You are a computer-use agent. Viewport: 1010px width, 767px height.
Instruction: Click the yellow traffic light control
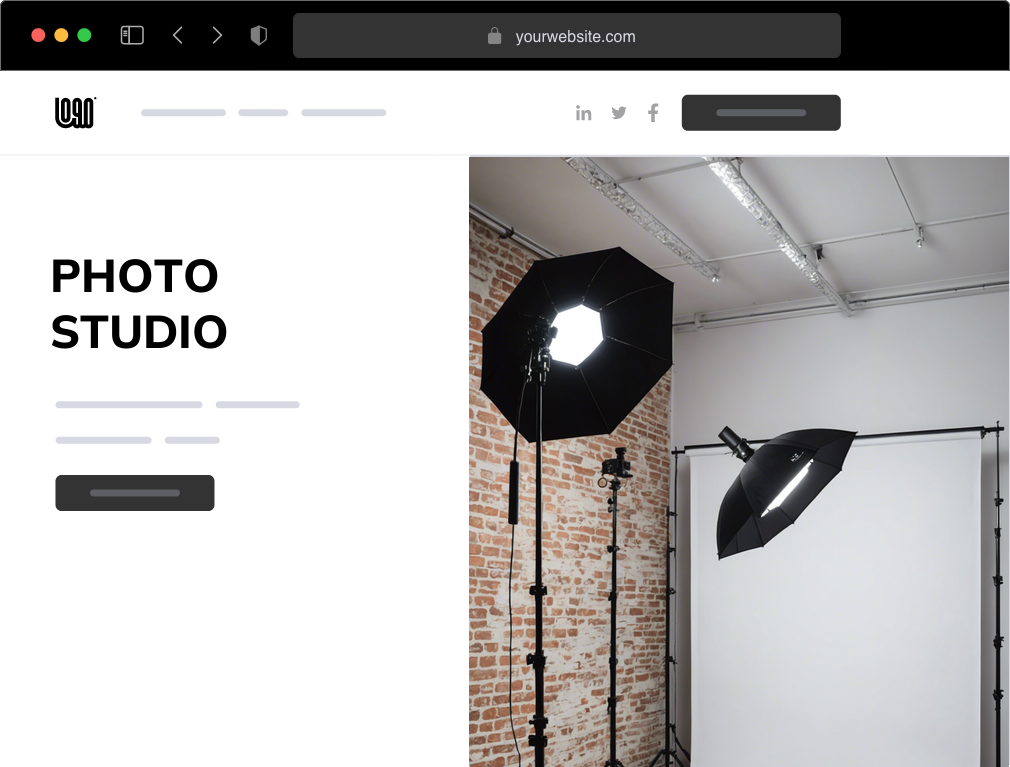[61, 33]
